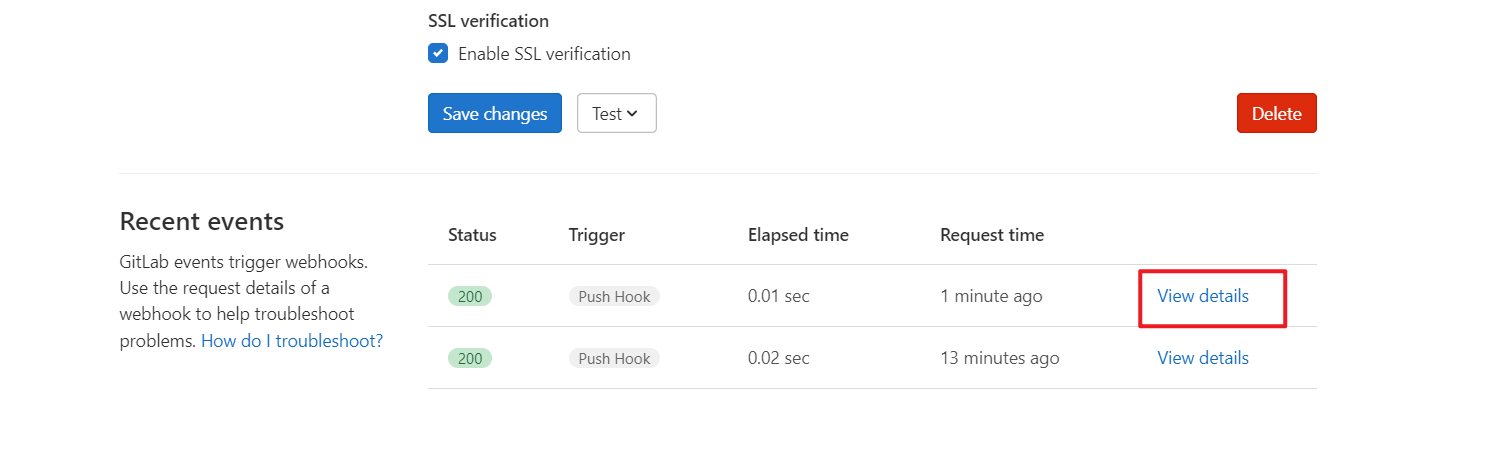The image size is (1501, 465).
Task: View details of the 1 minute ago event
Action: click(1203, 296)
